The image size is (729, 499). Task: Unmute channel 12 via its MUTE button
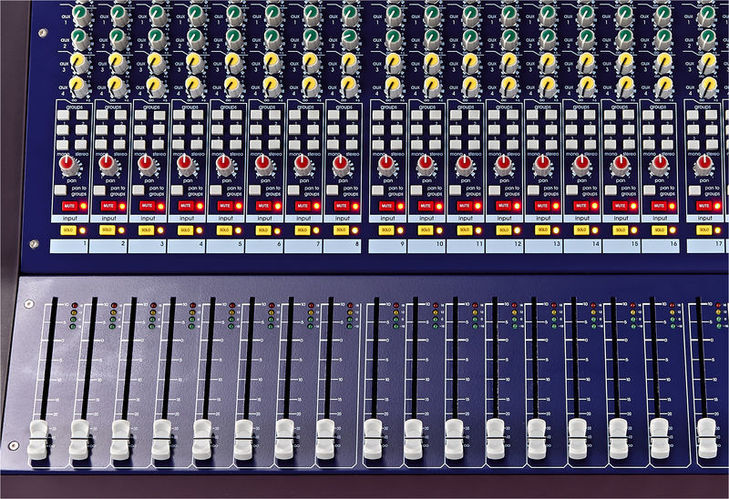click(x=503, y=206)
